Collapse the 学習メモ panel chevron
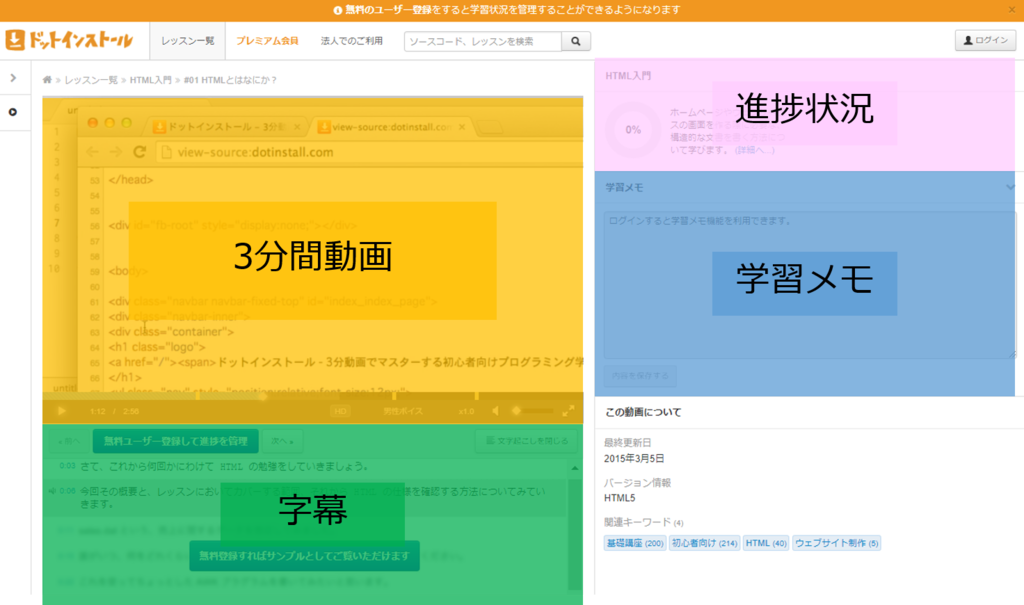The image size is (1024, 605). tap(1010, 188)
